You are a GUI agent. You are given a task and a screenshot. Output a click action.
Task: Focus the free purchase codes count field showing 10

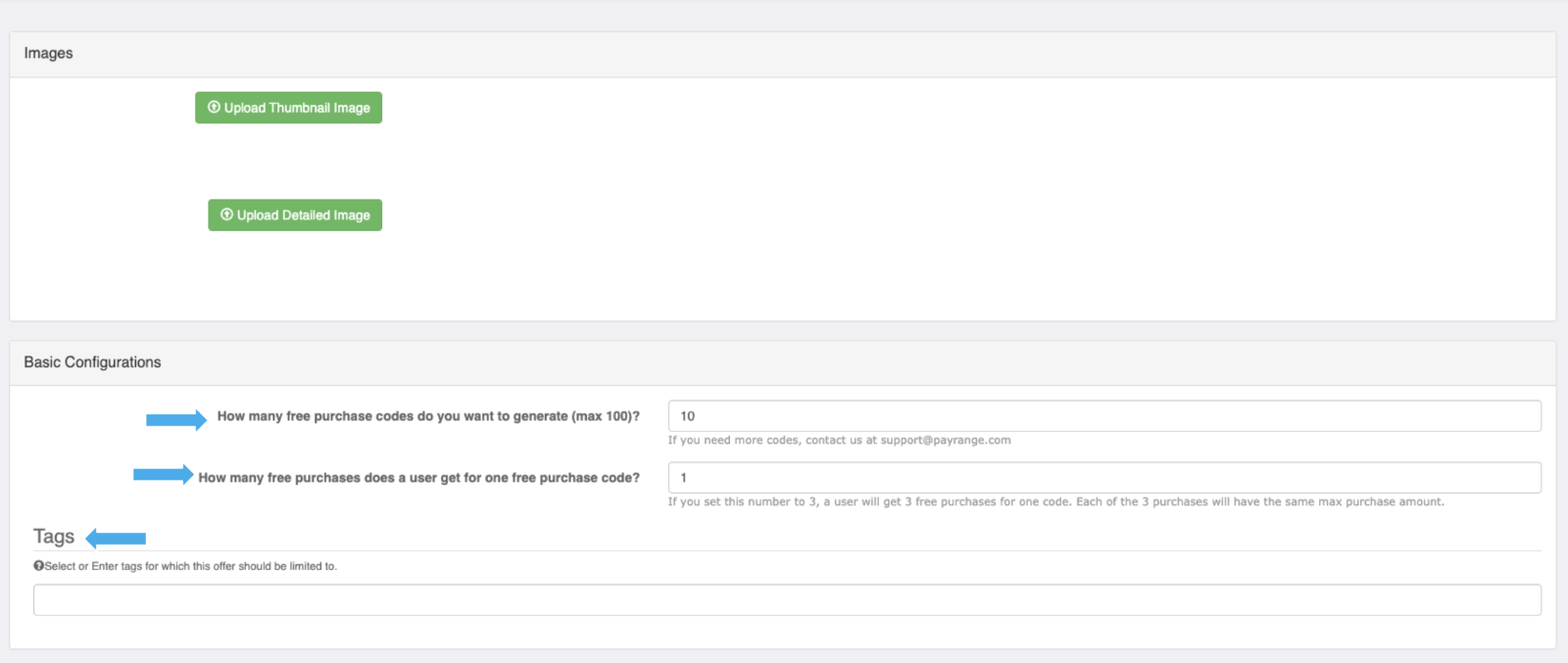1104,416
